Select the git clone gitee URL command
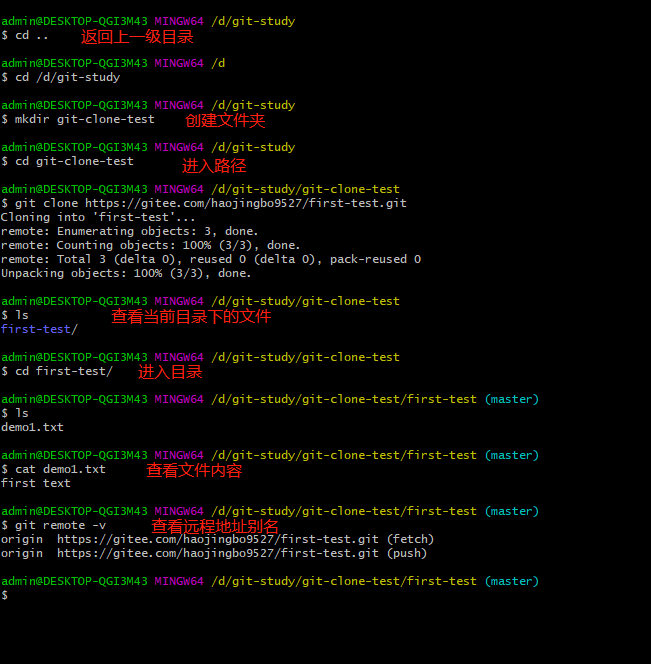The height and width of the screenshot is (664, 651). click(204, 203)
